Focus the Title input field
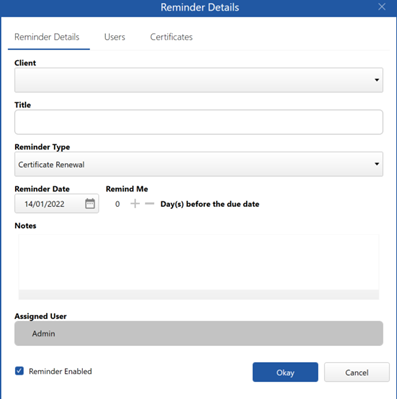The width and height of the screenshot is (397, 399). pyautogui.click(x=199, y=122)
